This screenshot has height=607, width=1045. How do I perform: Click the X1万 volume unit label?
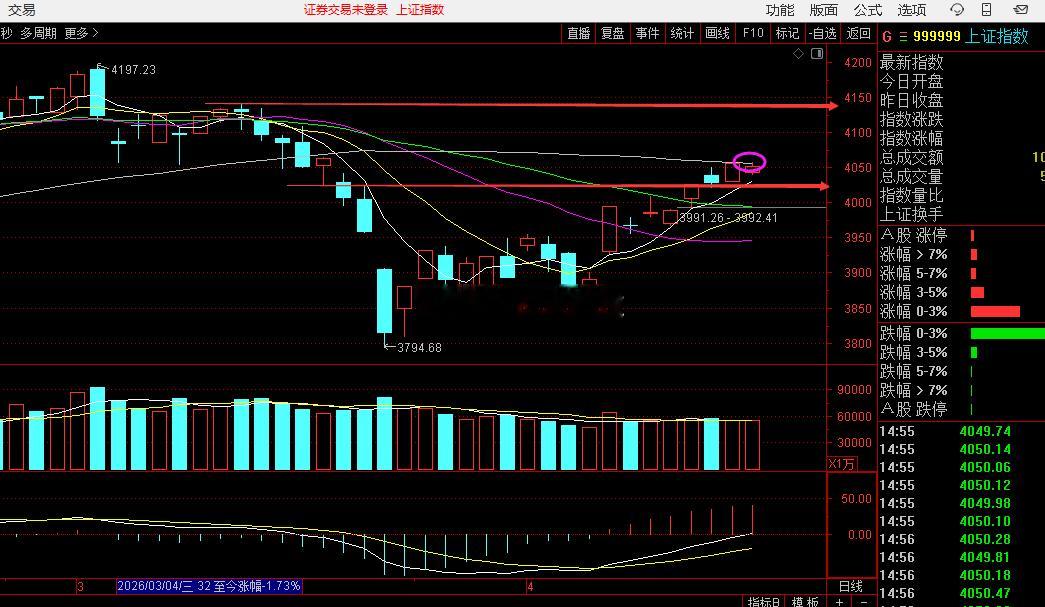click(841, 464)
